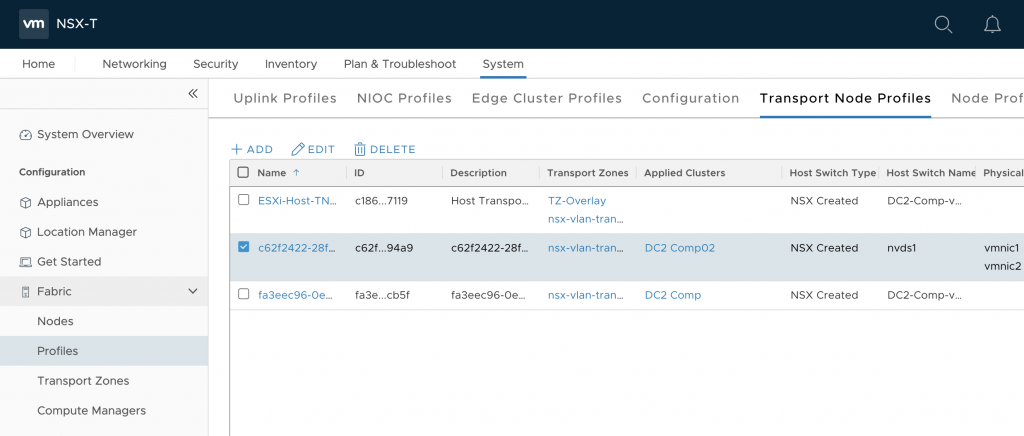This screenshot has height=436, width=1024.
Task: Click the Get Started laptop icon
Action: 25,262
